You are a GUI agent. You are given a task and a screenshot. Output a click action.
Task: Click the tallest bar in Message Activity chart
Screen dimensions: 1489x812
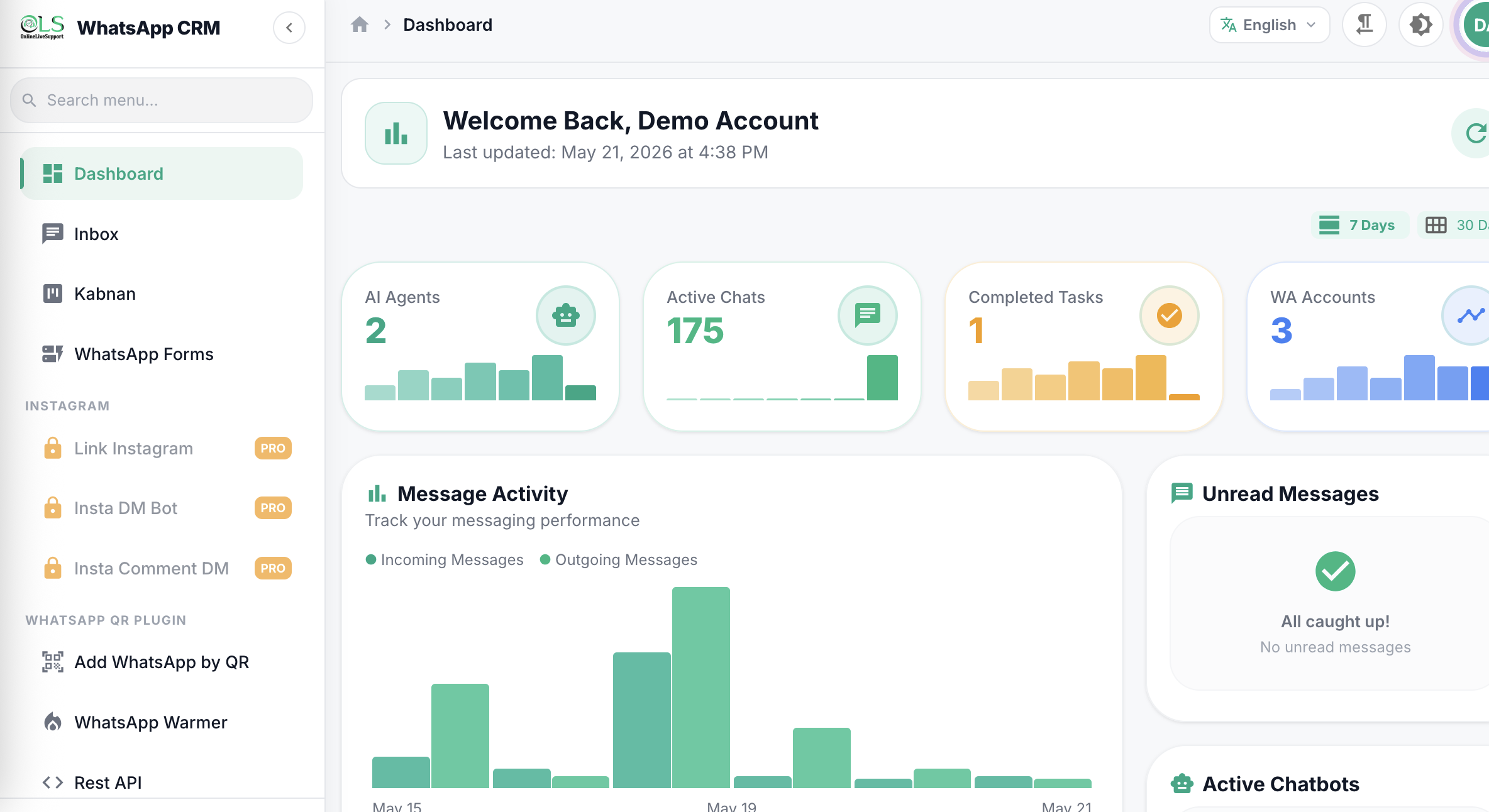point(701,688)
